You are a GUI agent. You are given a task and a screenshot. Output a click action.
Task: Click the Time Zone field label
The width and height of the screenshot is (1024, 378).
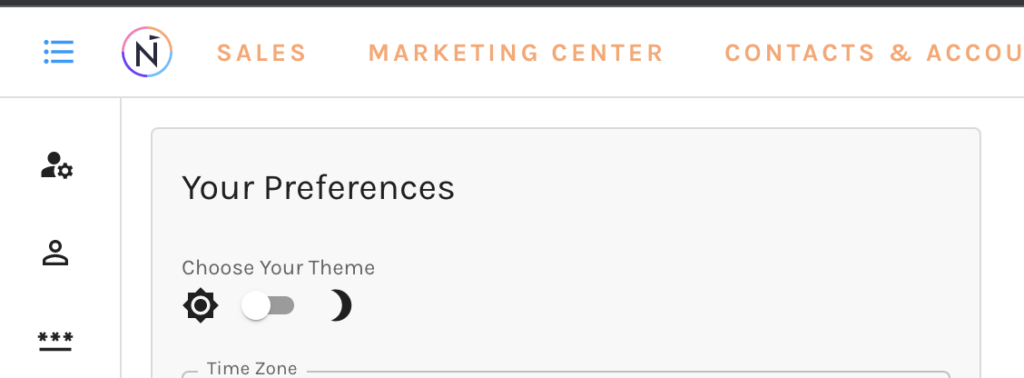pos(252,368)
